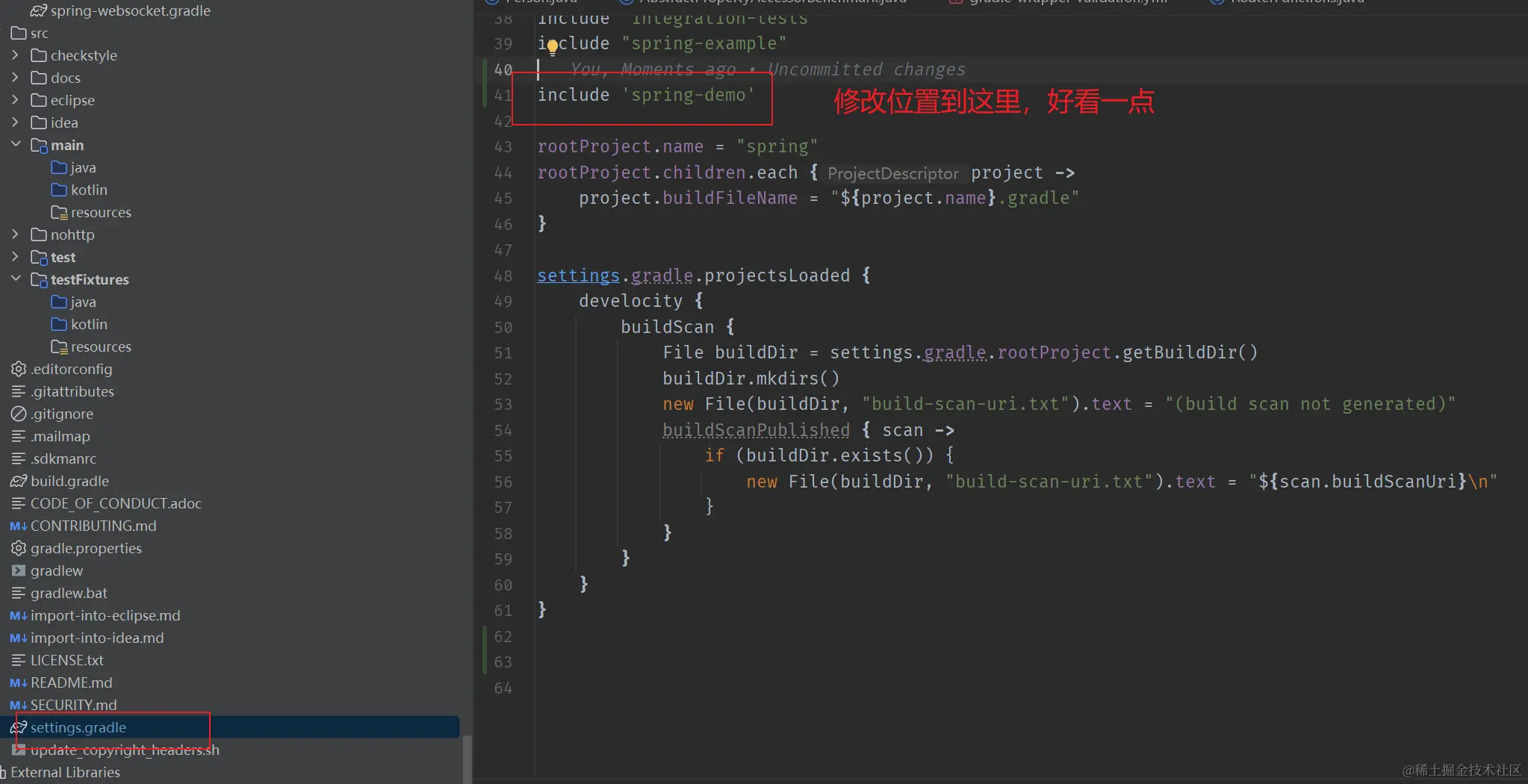Click the gear icon beside .editorconfig

click(x=19, y=369)
